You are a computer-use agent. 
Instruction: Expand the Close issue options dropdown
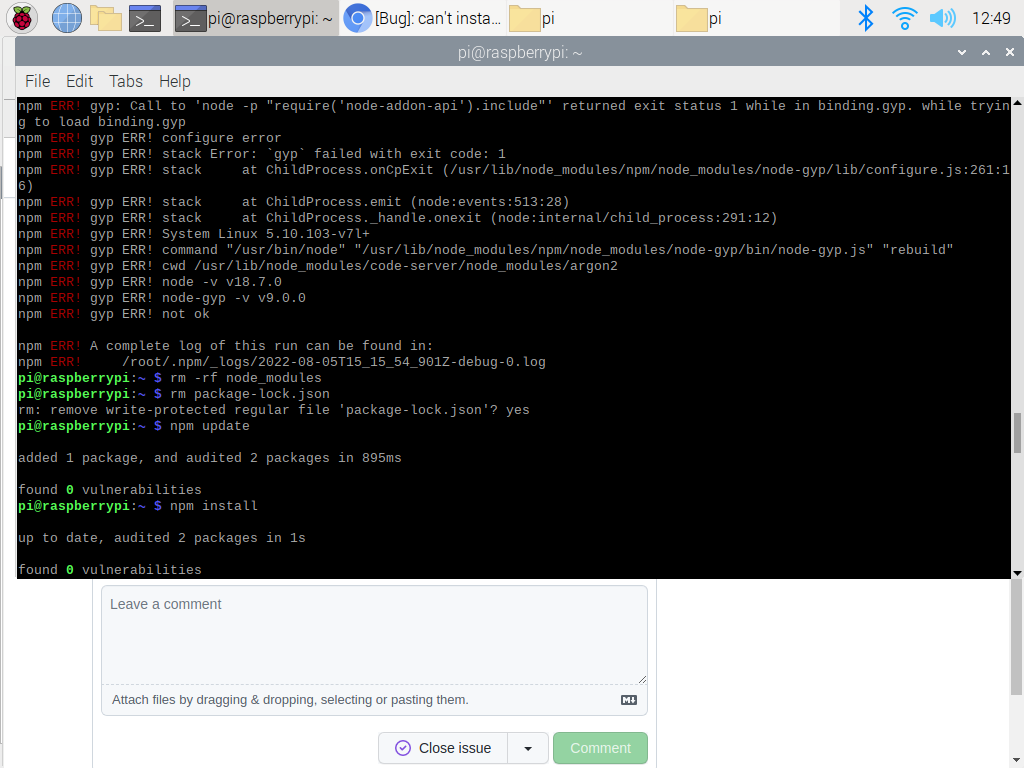tap(528, 748)
